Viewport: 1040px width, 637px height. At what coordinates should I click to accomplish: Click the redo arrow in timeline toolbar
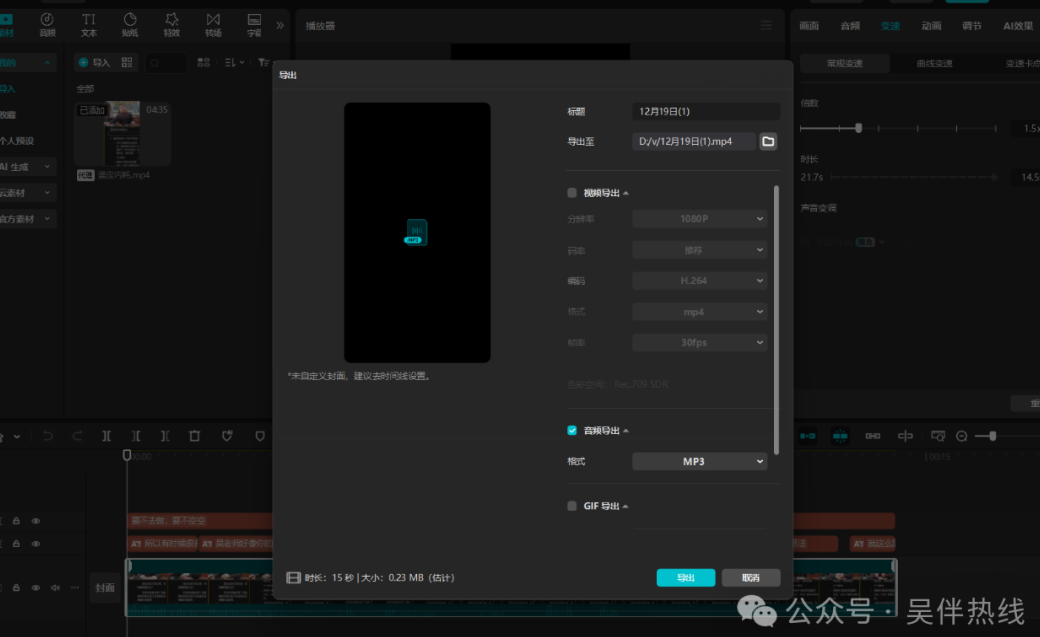click(x=77, y=436)
